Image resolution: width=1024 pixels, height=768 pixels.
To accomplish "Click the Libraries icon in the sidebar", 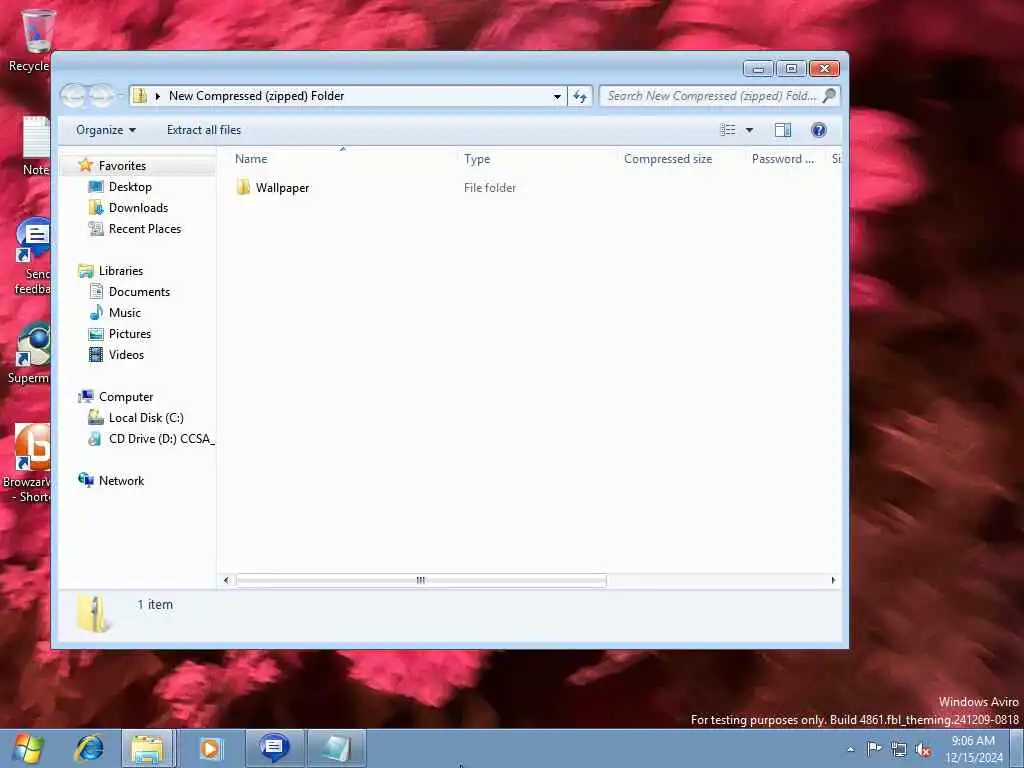I will (x=86, y=270).
